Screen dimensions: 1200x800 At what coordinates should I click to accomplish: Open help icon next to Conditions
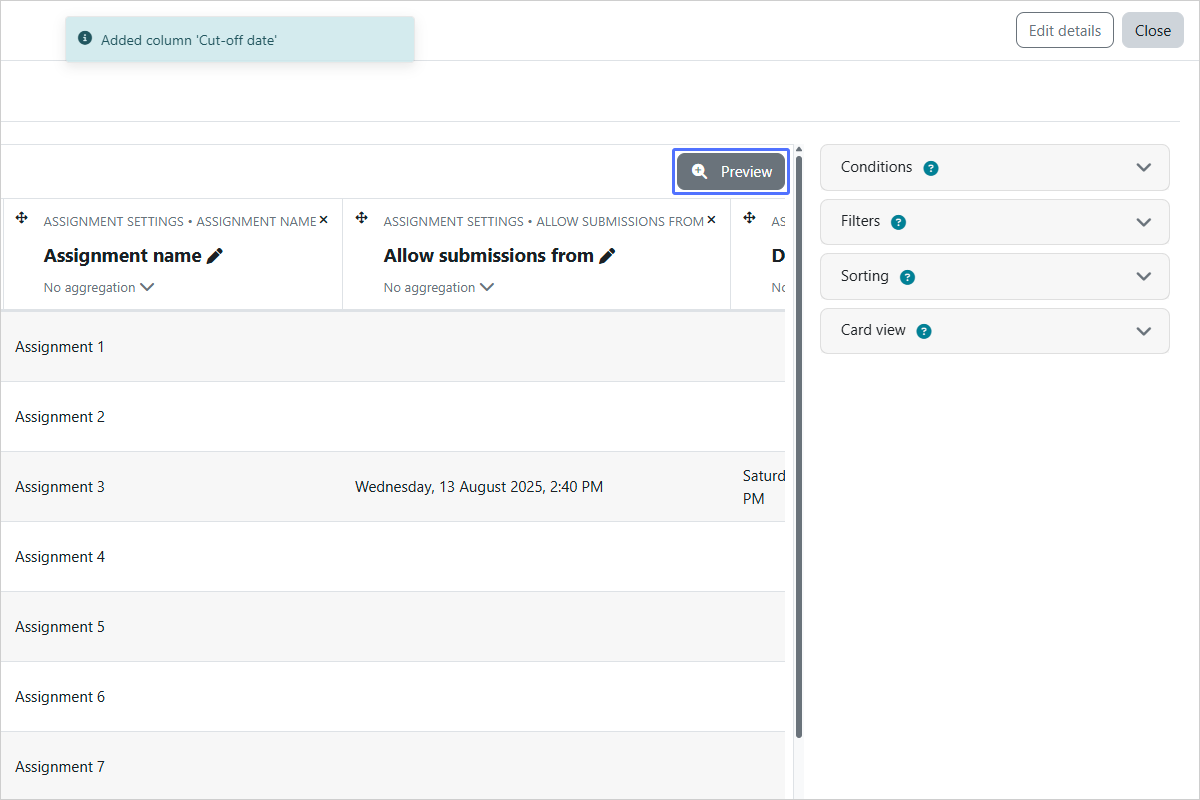point(931,168)
